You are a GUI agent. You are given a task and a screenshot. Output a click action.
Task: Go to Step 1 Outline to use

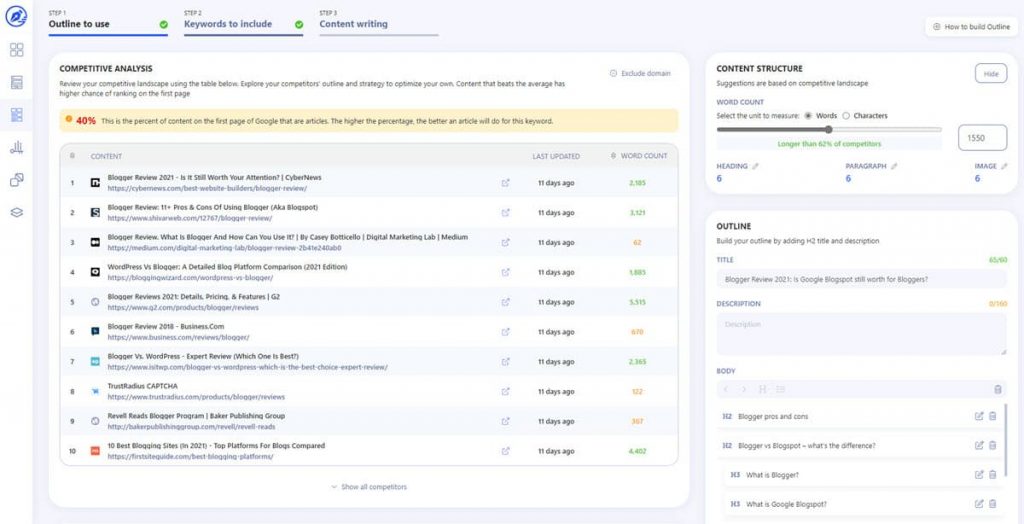(x=108, y=22)
